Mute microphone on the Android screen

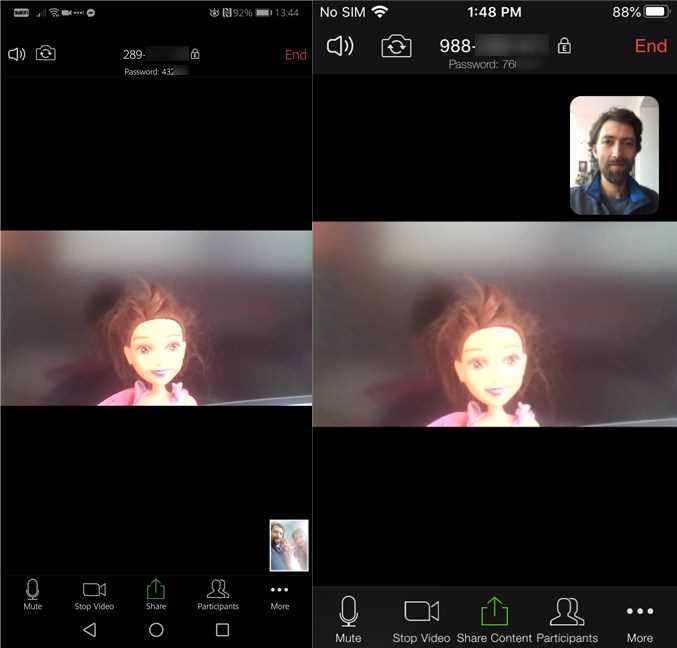tap(33, 594)
